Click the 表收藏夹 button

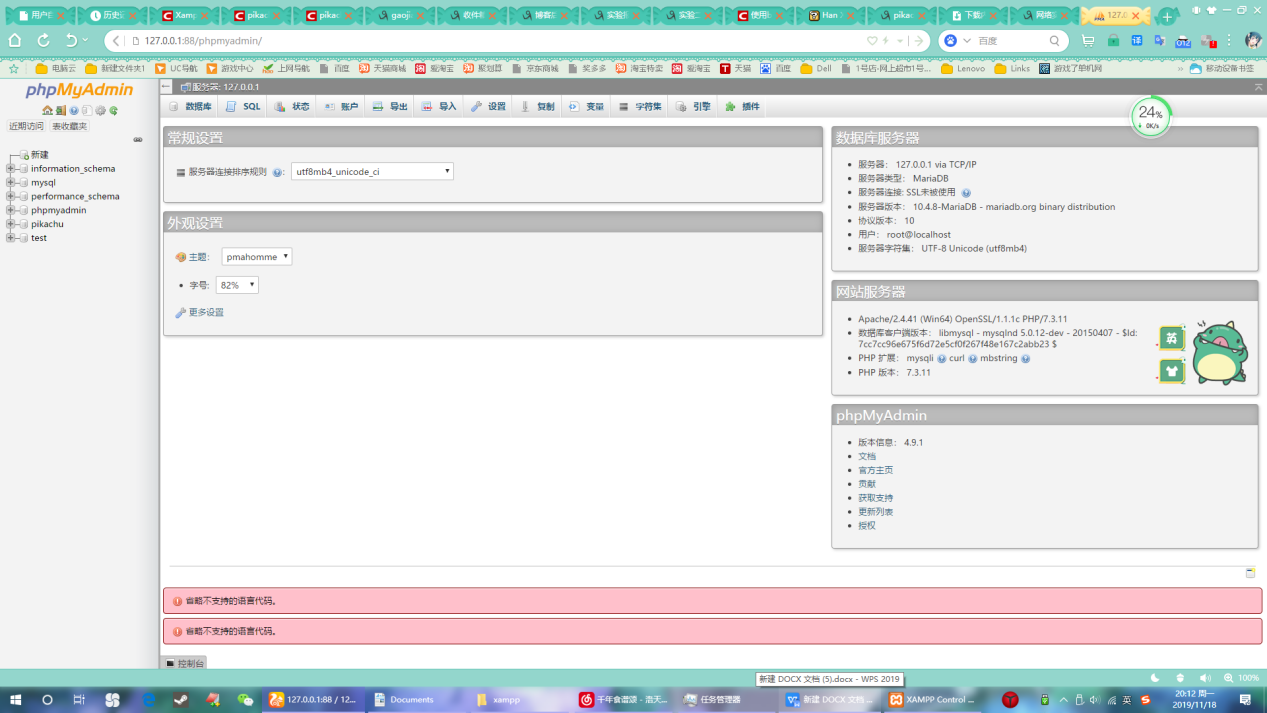70,127
